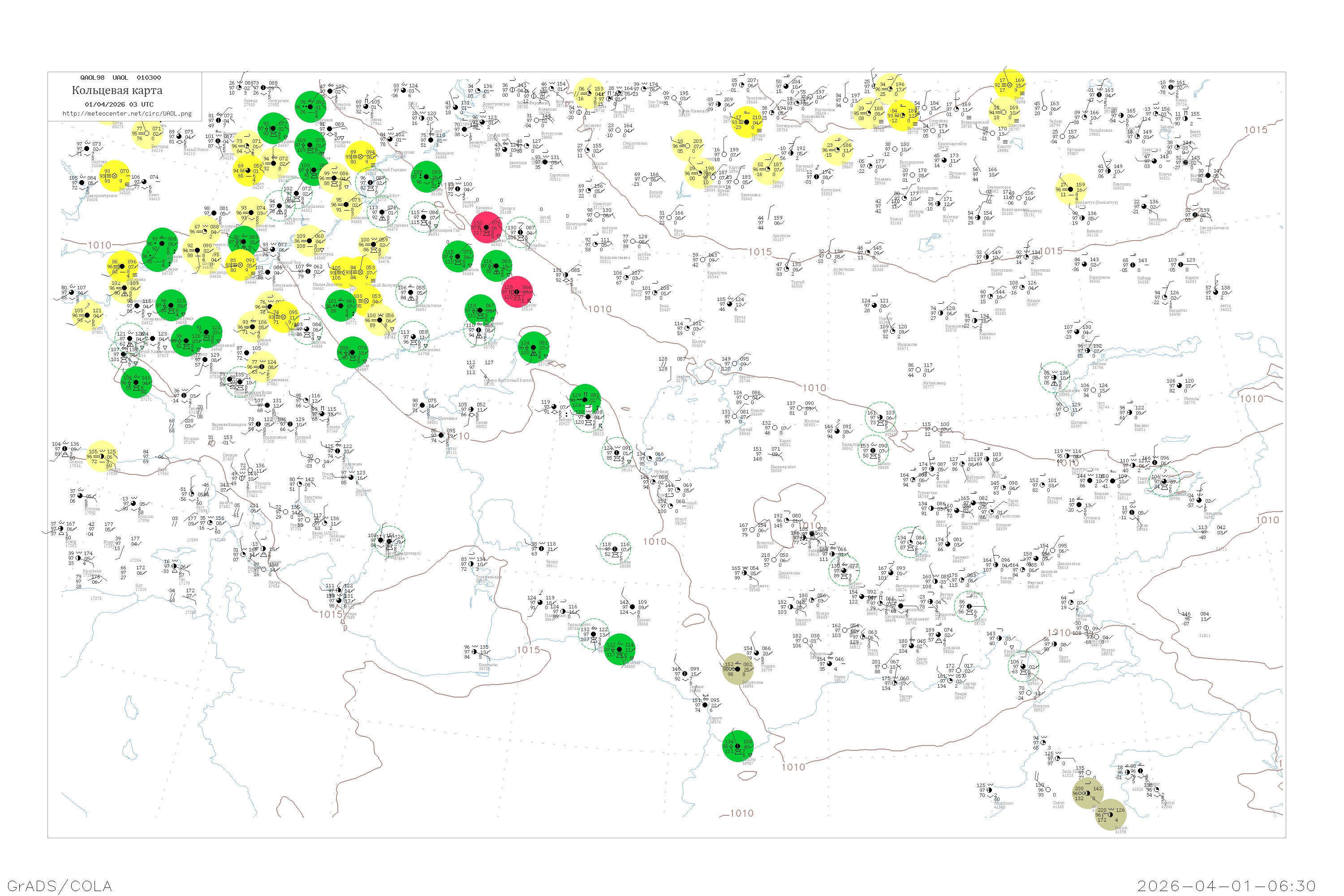Click the GrADS/COLA label
1344x896 pixels.
point(60,886)
